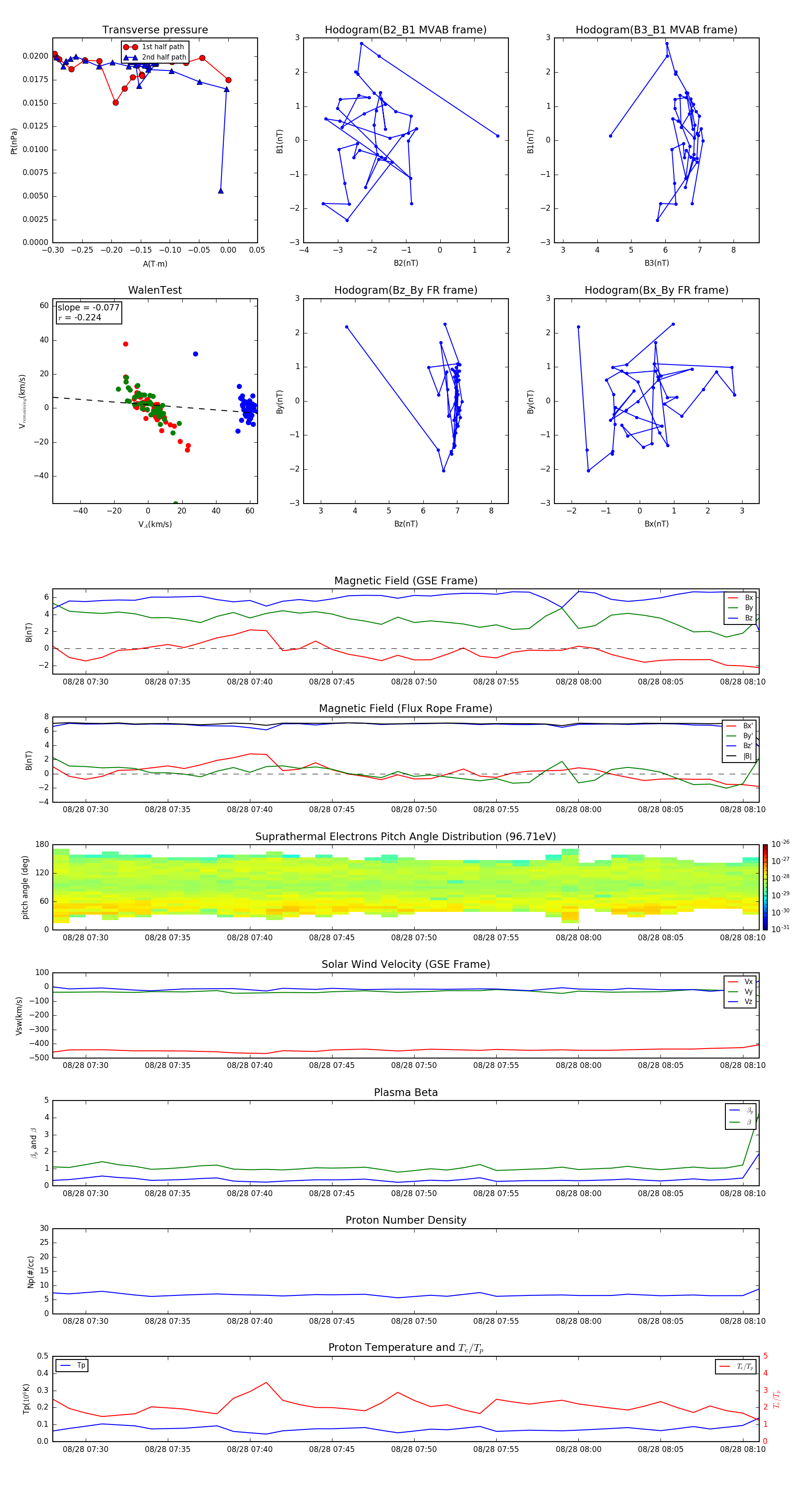This screenshot has width=812, height=1489.
Task: Click the "Hodogram(Bz_By FR frame)" title
Action: tap(406, 290)
